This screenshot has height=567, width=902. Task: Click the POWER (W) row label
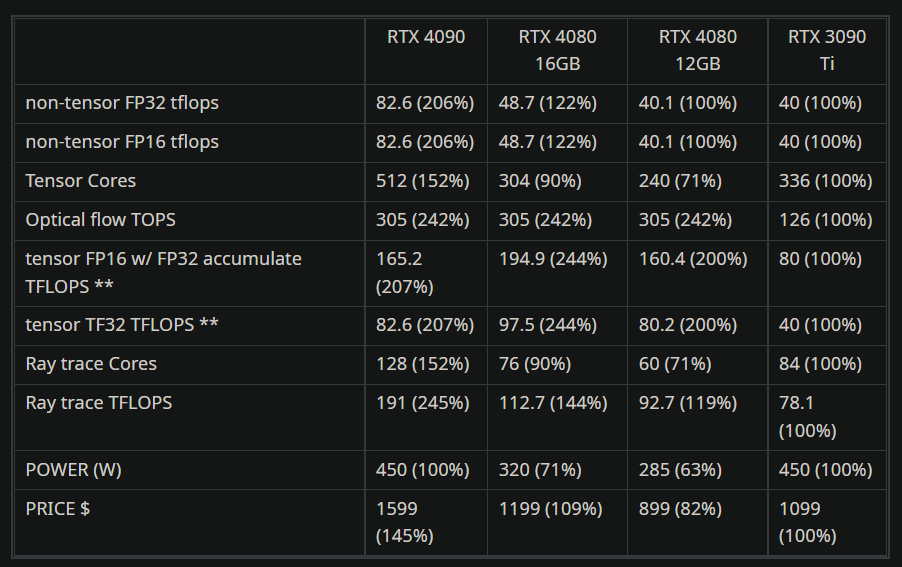[x=74, y=470]
